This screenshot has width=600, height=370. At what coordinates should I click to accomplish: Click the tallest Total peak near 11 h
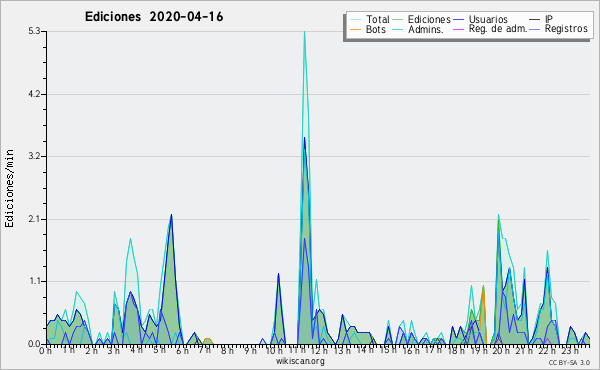(304, 32)
